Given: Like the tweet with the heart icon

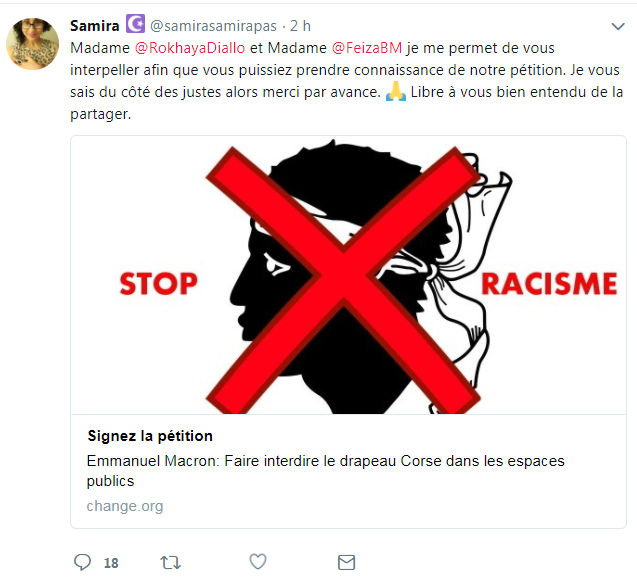Looking at the screenshot, I should click(x=258, y=561).
